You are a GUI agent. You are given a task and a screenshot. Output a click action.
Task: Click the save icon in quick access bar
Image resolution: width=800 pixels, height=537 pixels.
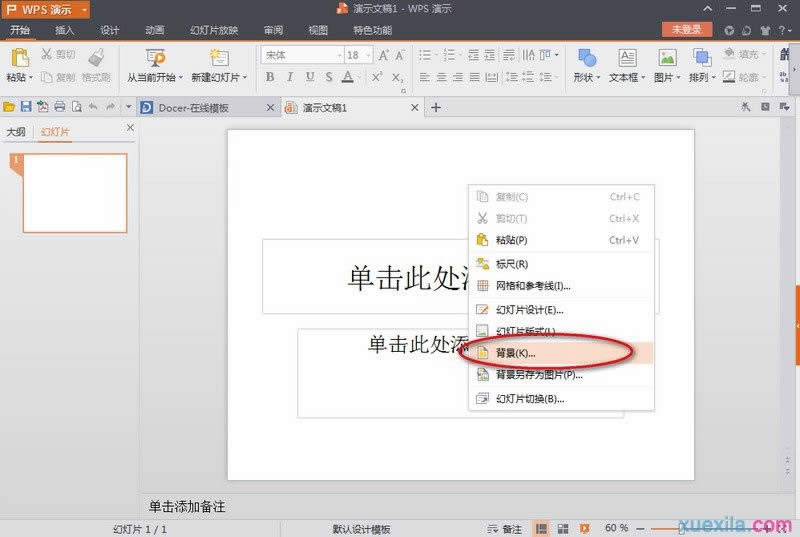point(26,107)
